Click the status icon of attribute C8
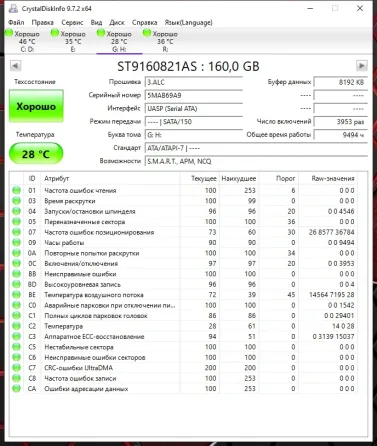The width and height of the screenshot is (377, 446). pyautogui.click(x=16, y=378)
